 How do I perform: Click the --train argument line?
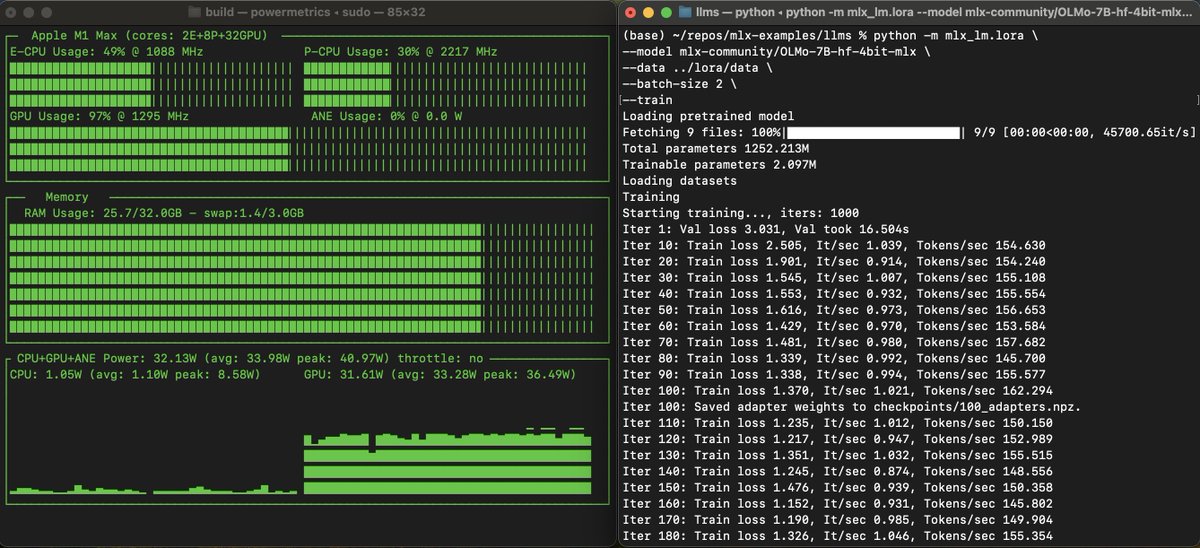[x=647, y=99]
